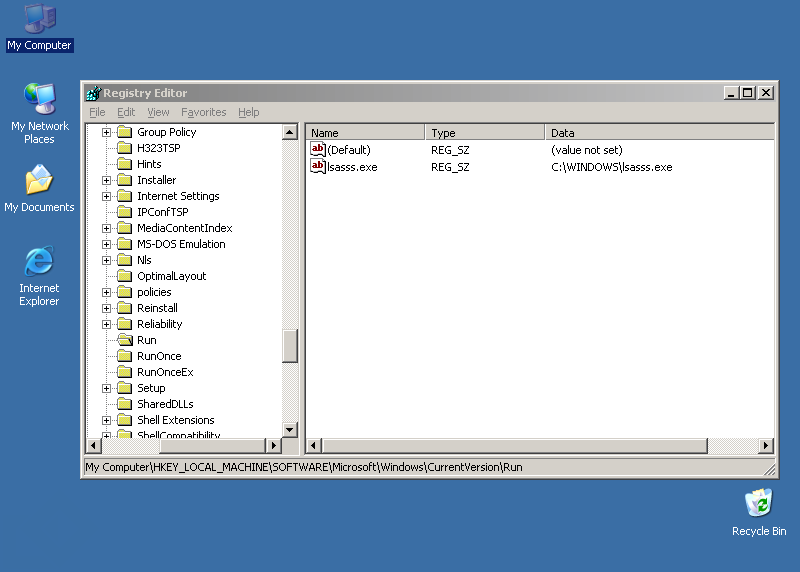Expand the policies key
The image size is (800, 572).
click(106, 292)
